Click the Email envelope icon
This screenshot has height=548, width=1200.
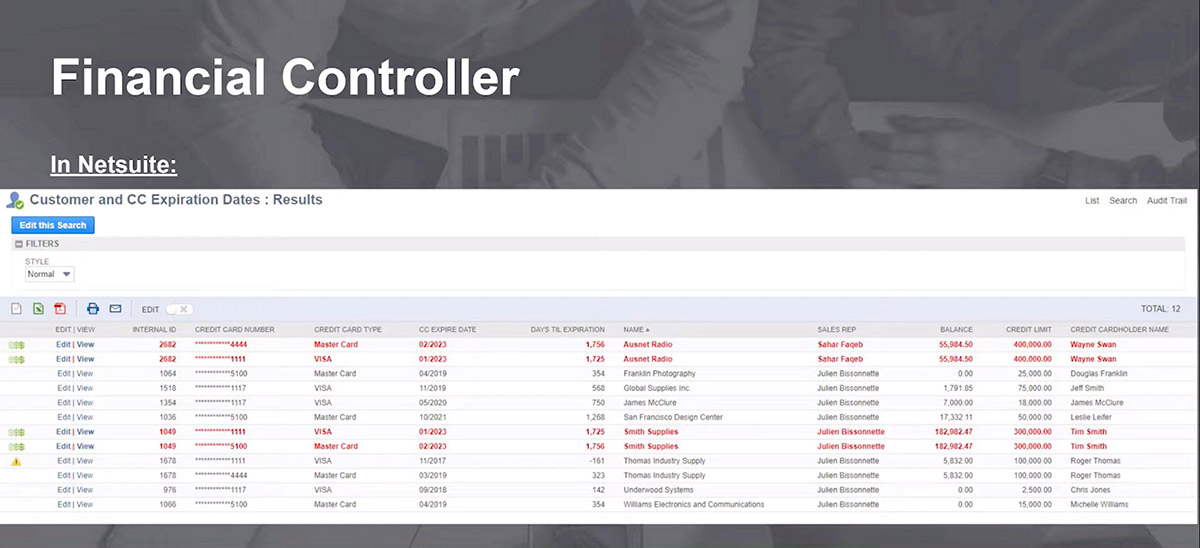tap(115, 309)
